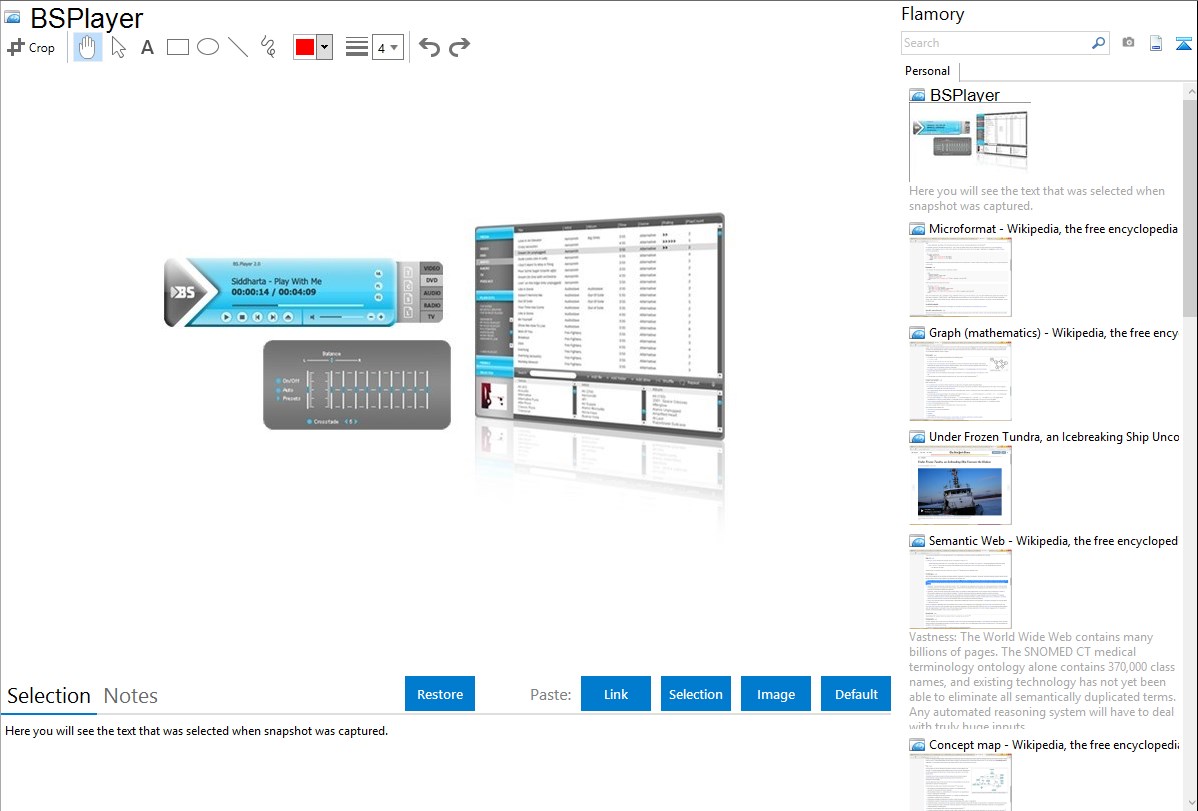The width and height of the screenshot is (1198, 811).
Task: Click the sidebar scroll up arrow
Action: point(1190,91)
